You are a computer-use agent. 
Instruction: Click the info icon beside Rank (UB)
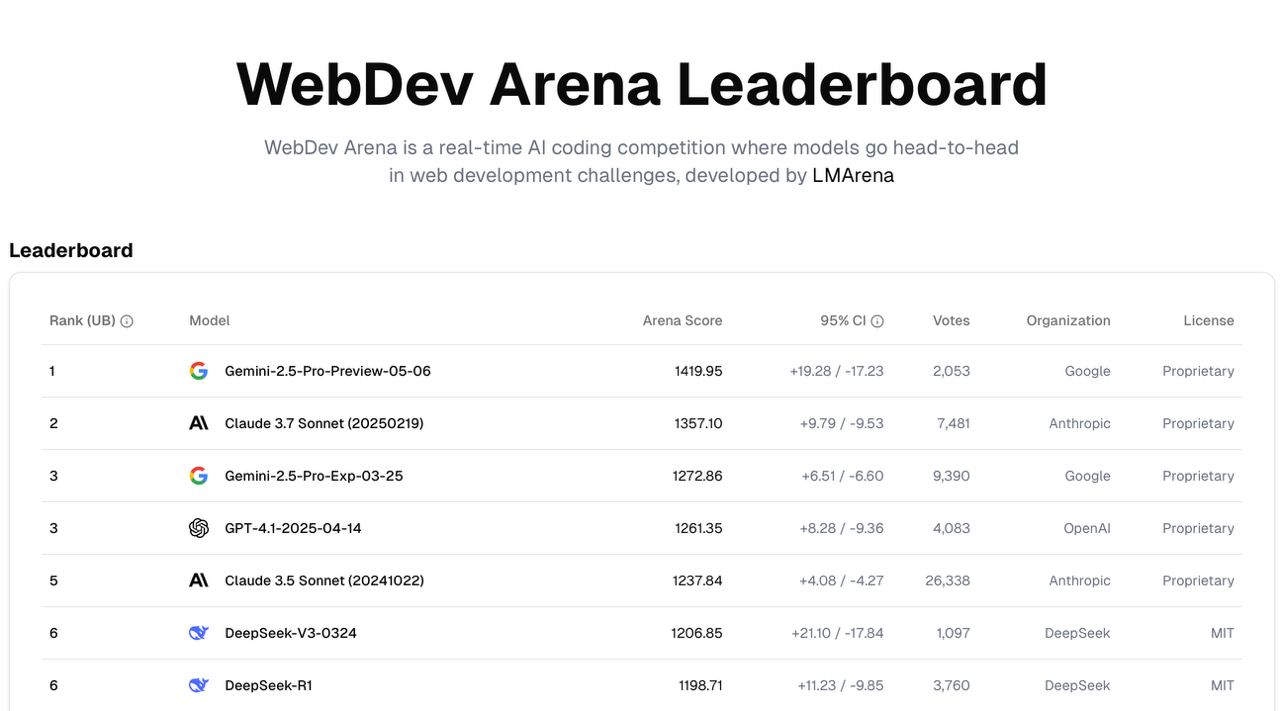[x=127, y=321]
